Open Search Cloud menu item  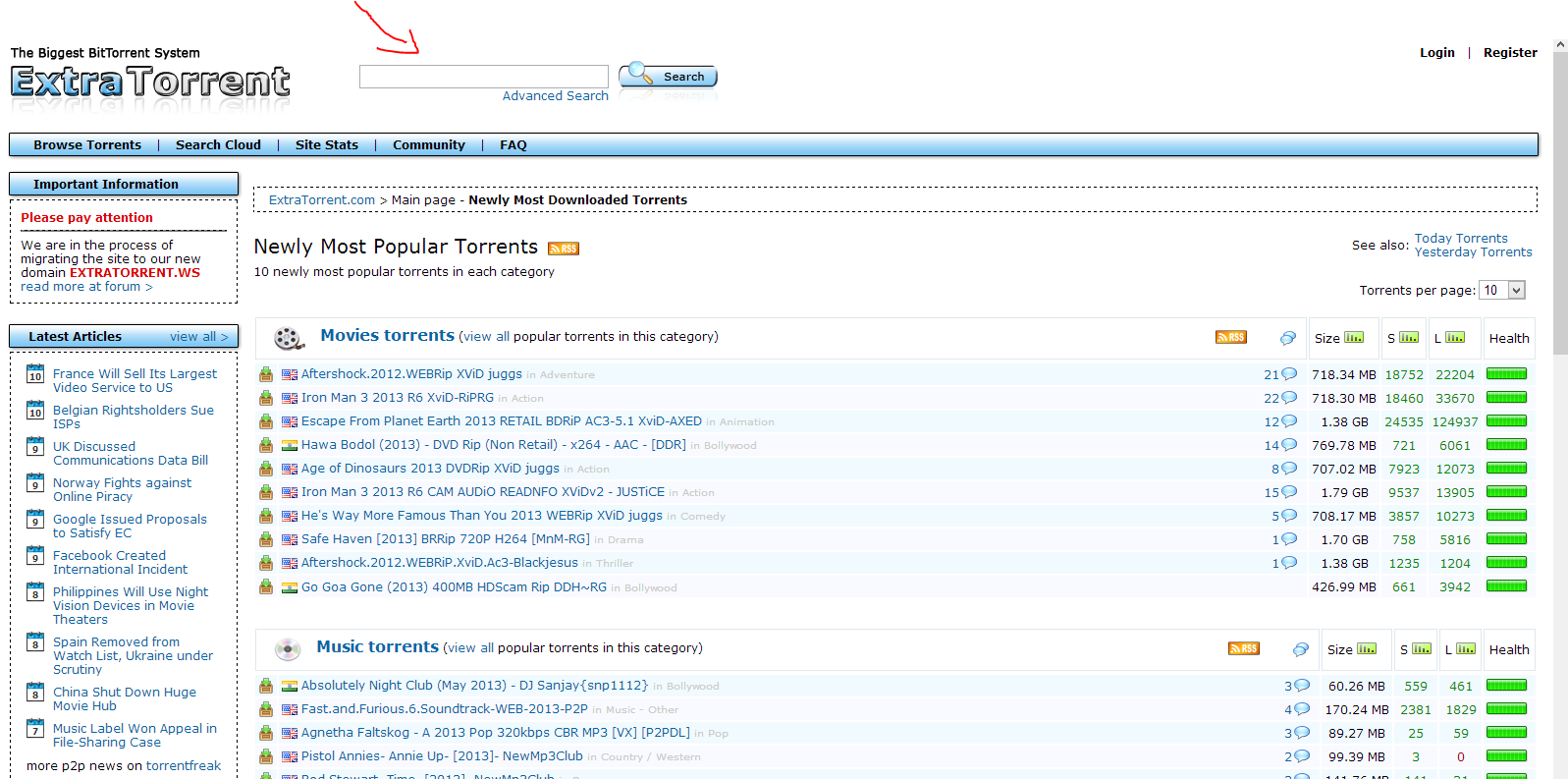pos(218,144)
